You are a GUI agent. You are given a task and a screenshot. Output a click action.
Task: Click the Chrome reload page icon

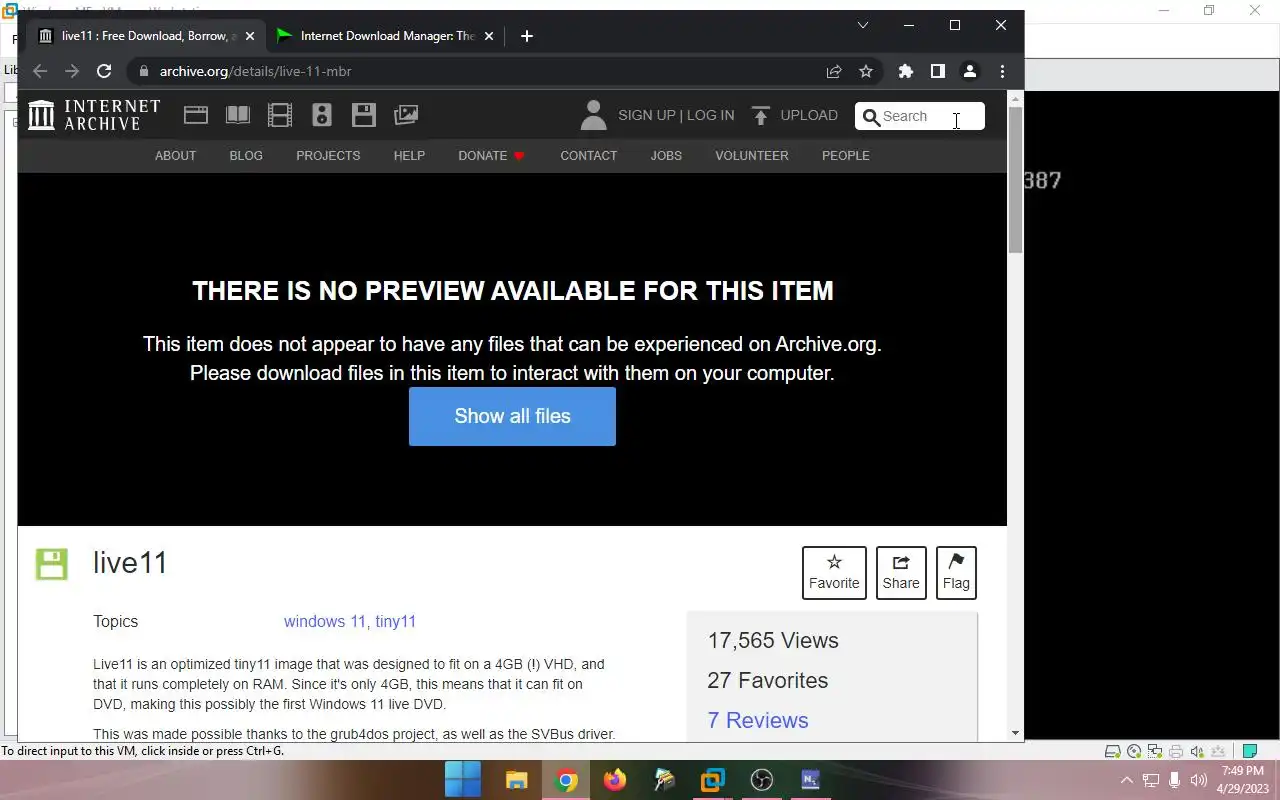[104, 71]
